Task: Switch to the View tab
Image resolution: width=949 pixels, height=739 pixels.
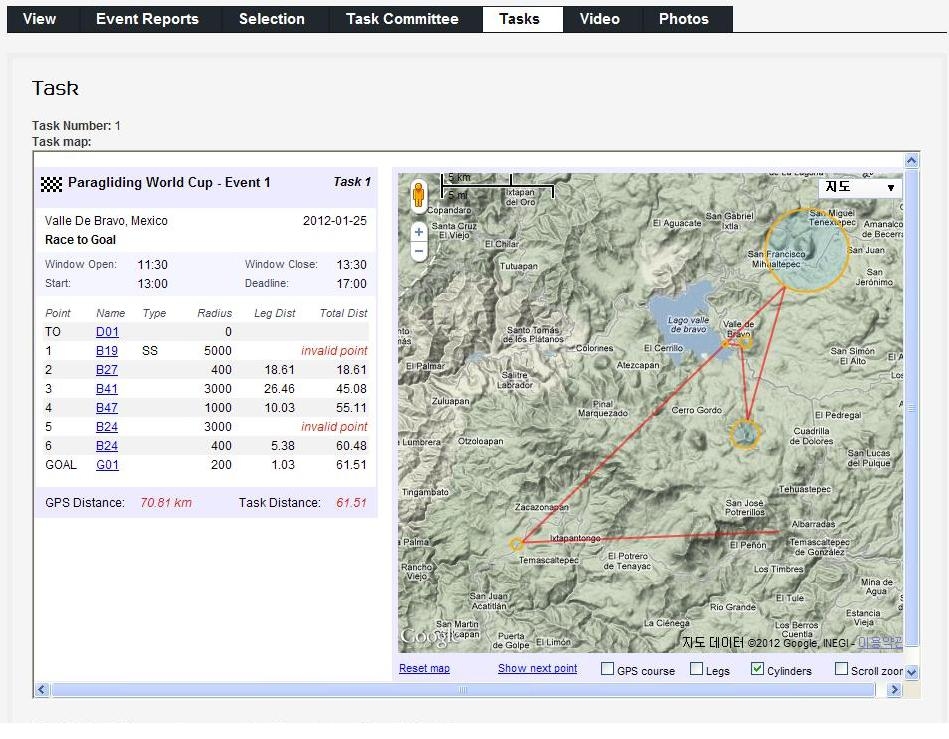Action: click(x=40, y=19)
